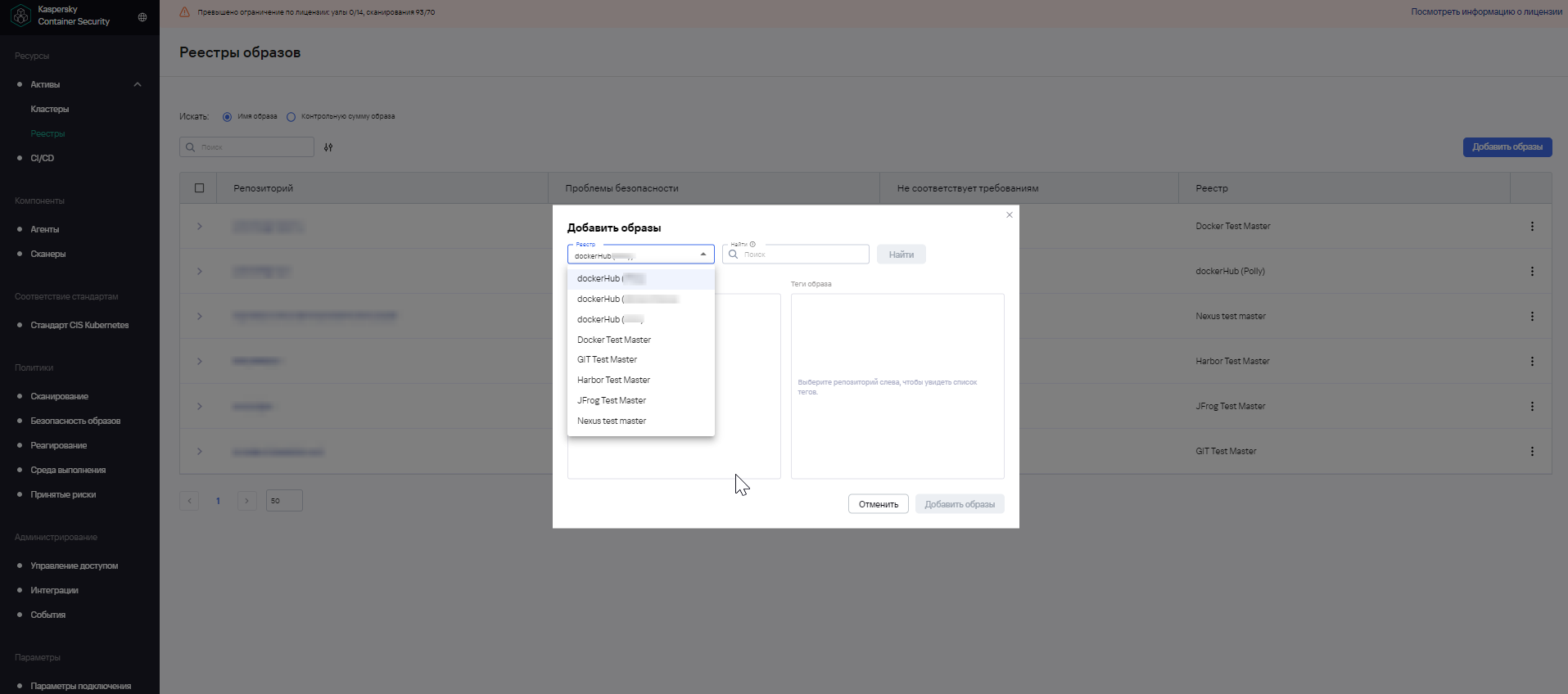This screenshot has width=1568, height=694.
Task: Open actions menu for Docker Test Master row
Action: click(1532, 226)
